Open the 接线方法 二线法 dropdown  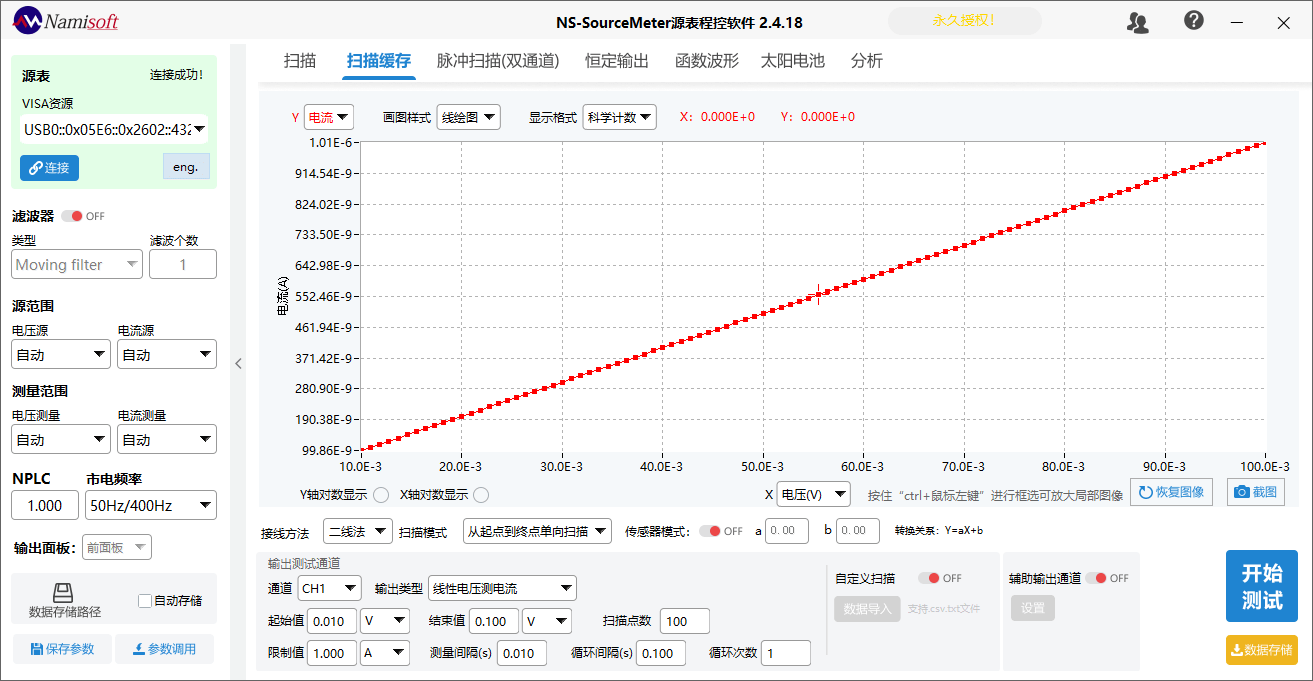pyautogui.click(x=357, y=531)
